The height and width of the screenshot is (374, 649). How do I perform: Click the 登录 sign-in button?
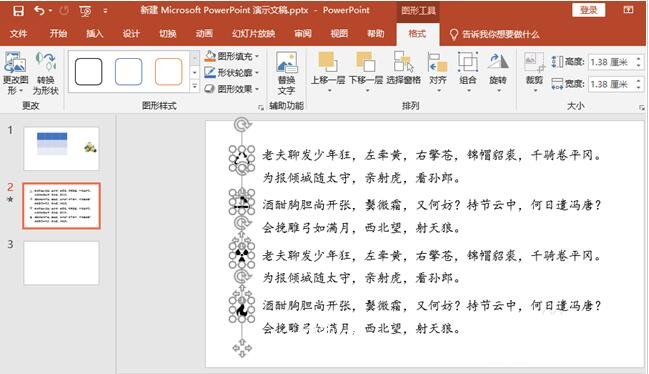pos(589,10)
